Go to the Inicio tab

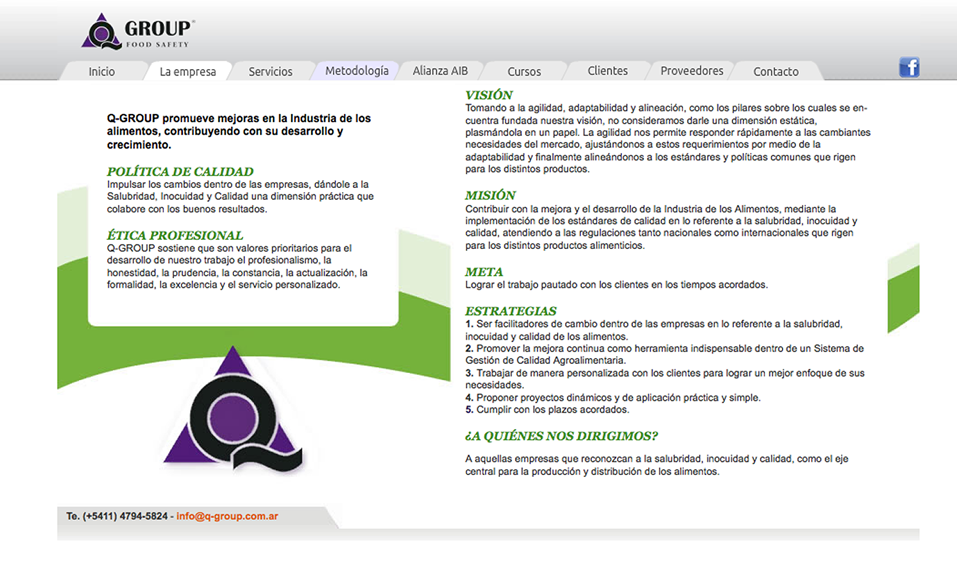click(x=101, y=71)
